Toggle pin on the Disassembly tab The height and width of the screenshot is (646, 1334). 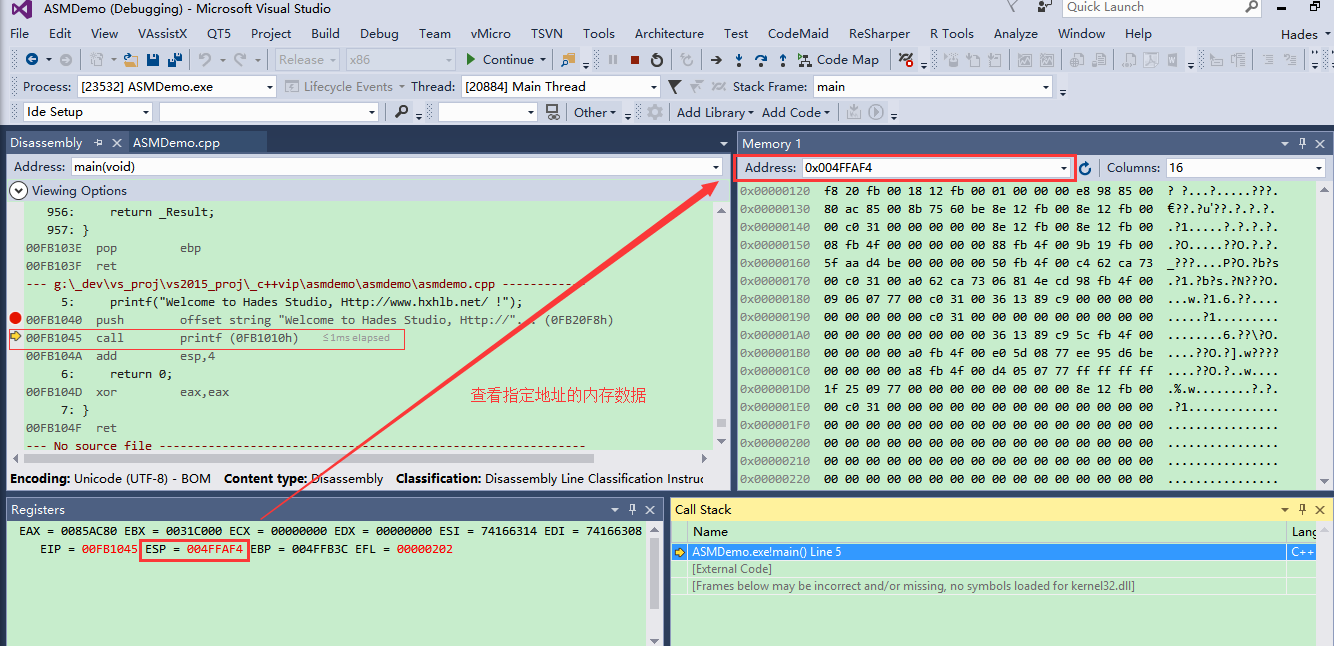[99, 143]
